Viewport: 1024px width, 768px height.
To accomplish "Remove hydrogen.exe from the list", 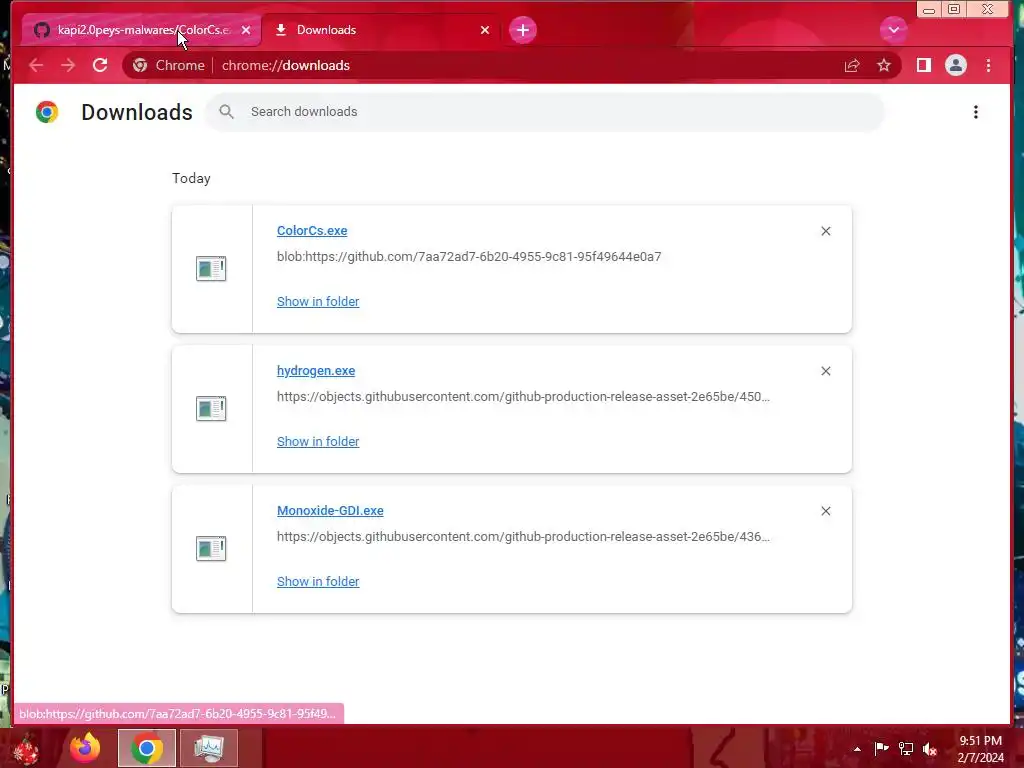I will [825, 371].
